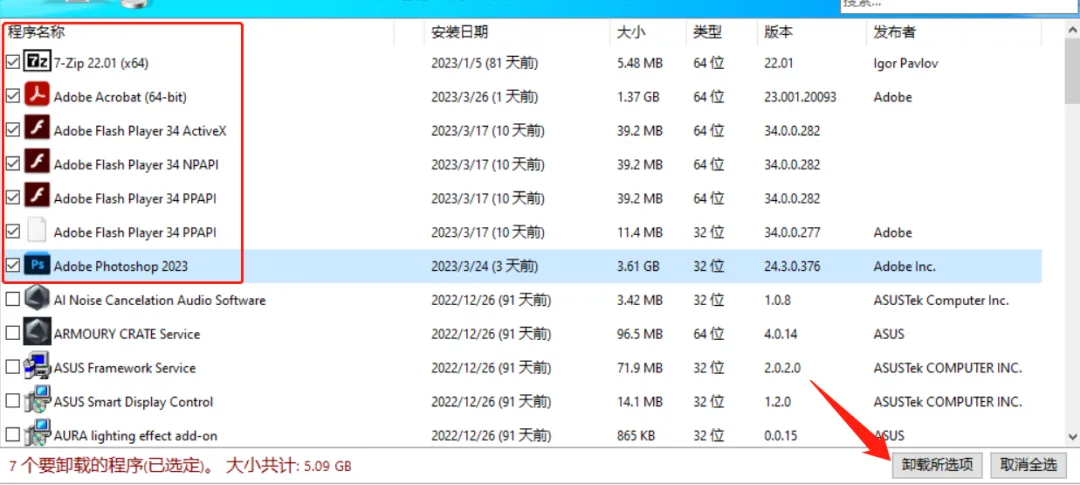
Task: Click the ASUS Framework Service icon
Action: click(x=37, y=367)
